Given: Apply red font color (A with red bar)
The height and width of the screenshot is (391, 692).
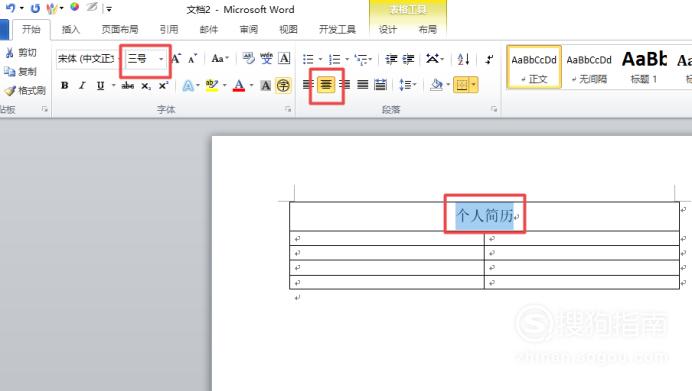Looking at the screenshot, I should (x=239, y=85).
